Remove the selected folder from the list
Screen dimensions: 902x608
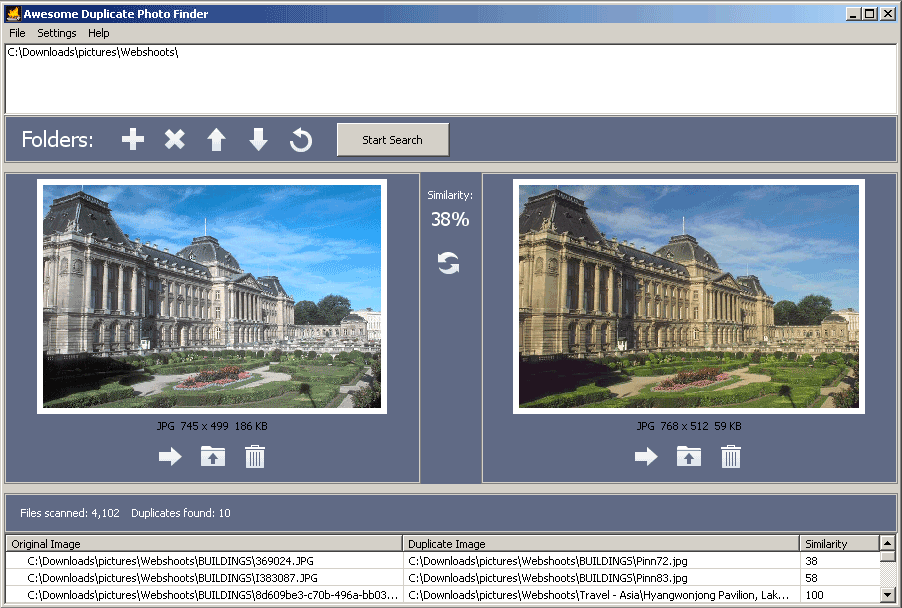tap(174, 139)
